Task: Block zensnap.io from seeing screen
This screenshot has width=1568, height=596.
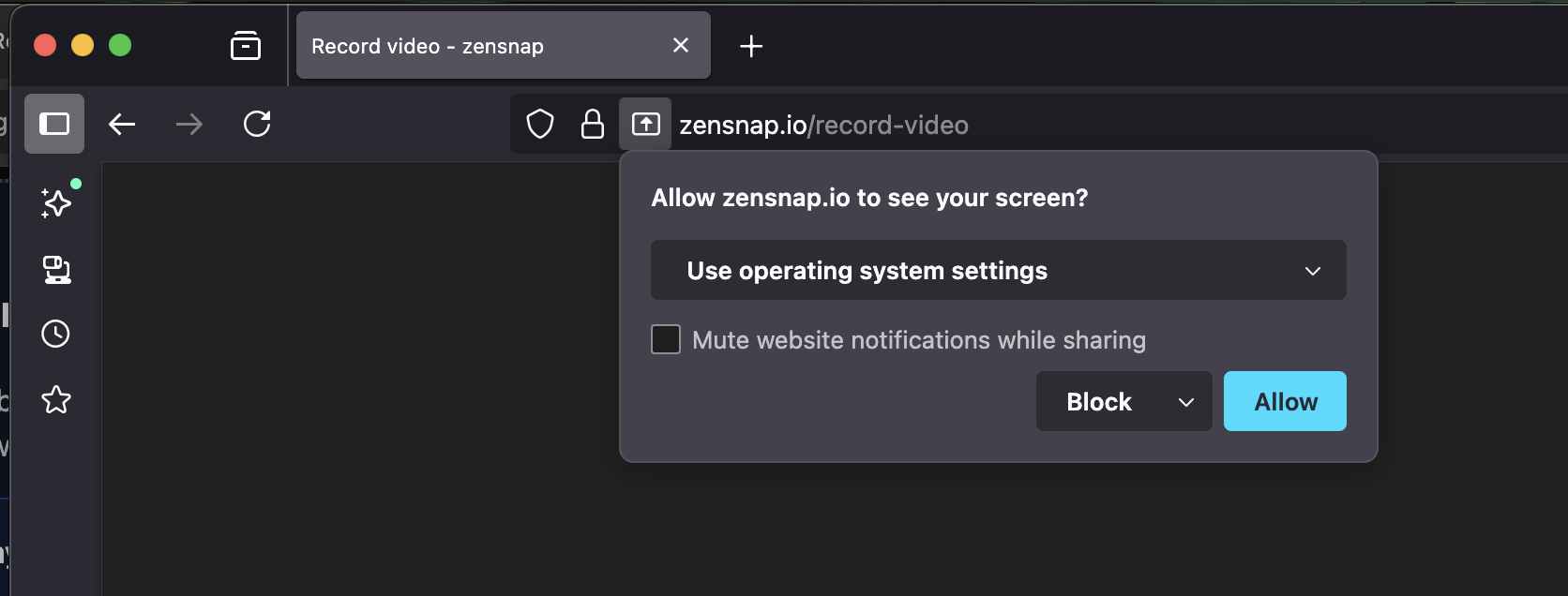Action: tap(1099, 402)
